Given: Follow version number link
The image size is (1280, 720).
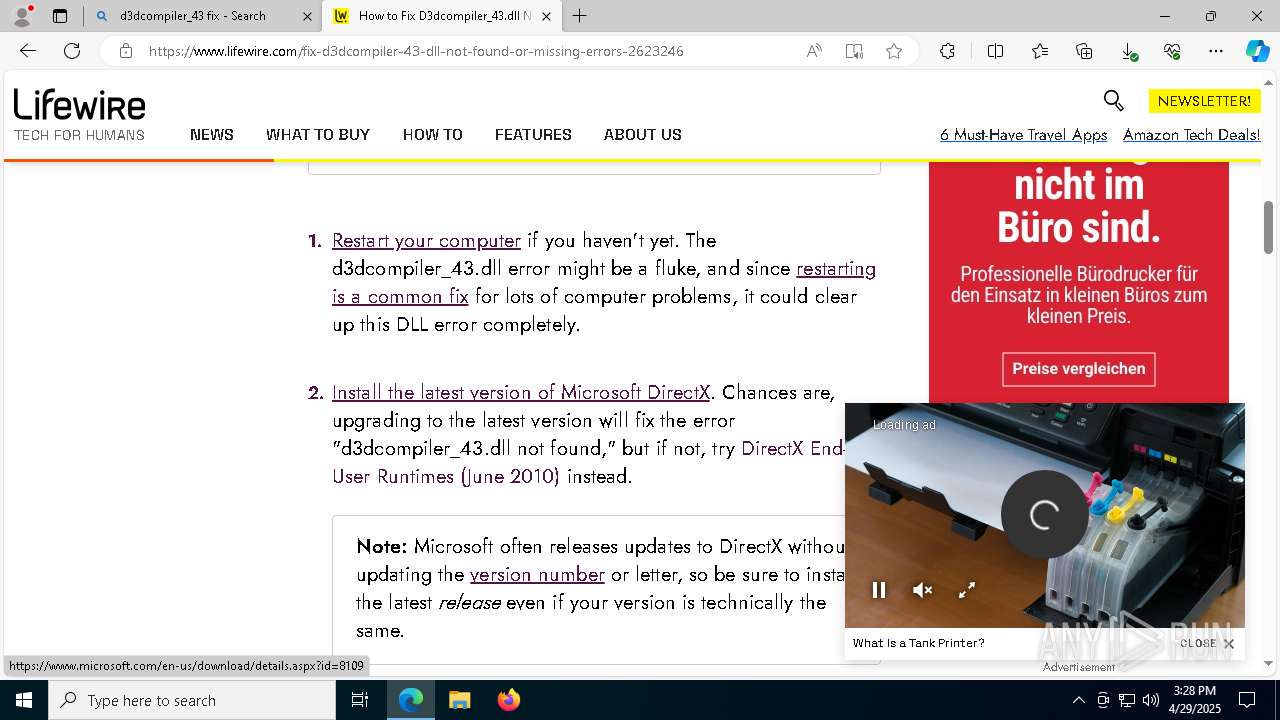Looking at the screenshot, I should coord(537,574).
